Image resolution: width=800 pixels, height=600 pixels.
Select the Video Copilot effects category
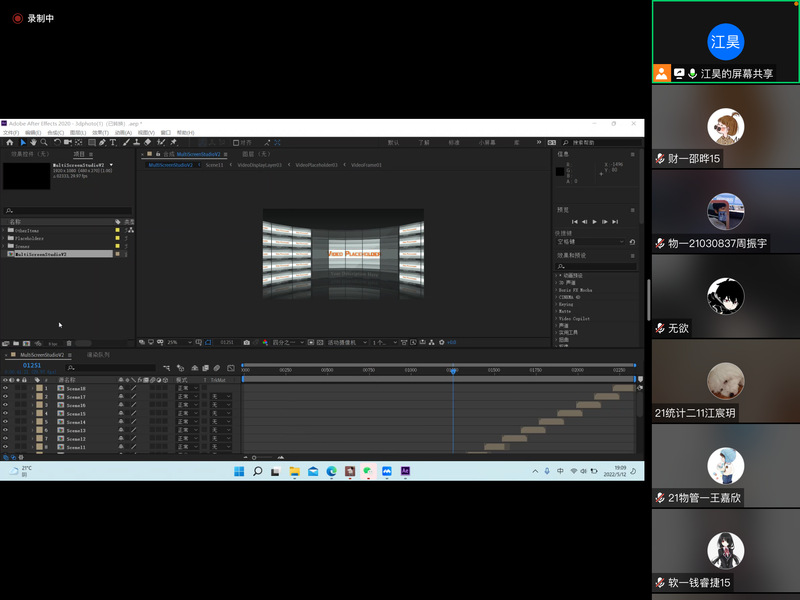(x=573, y=319)
